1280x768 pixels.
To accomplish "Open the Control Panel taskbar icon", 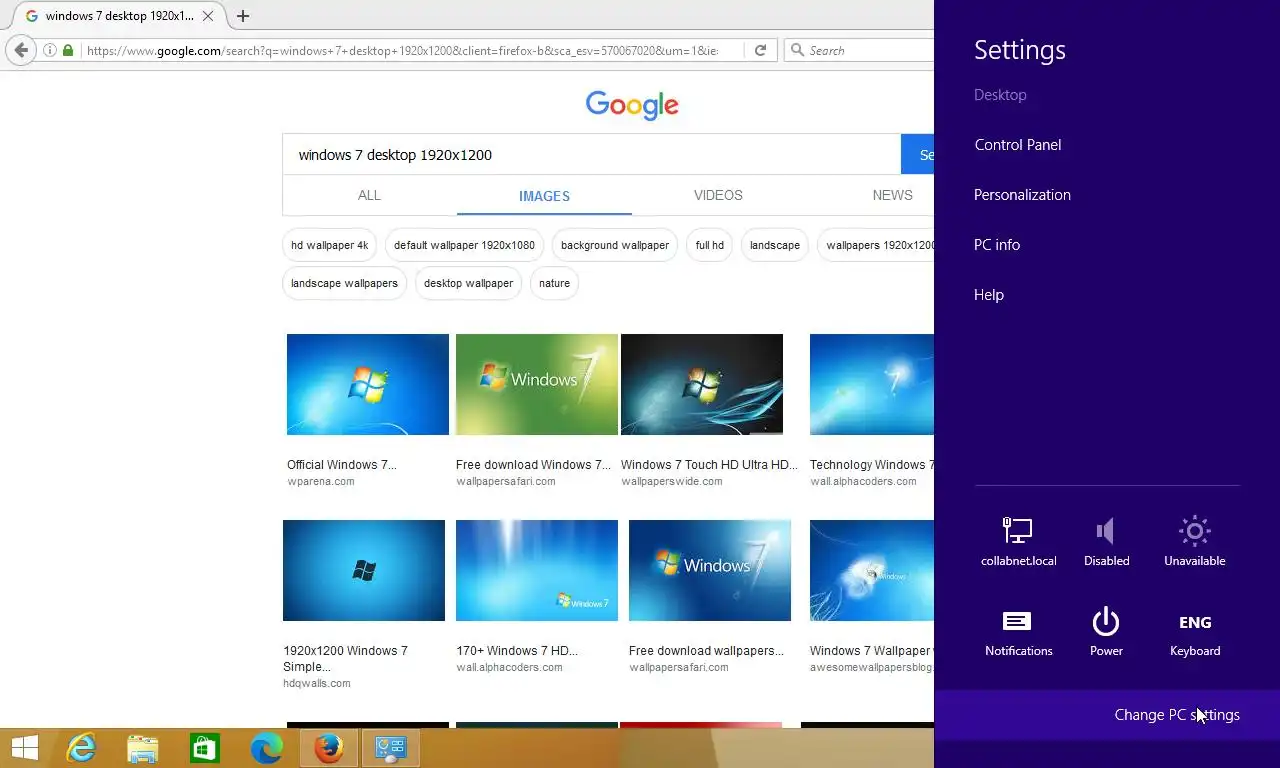I will tap(390, 748).
